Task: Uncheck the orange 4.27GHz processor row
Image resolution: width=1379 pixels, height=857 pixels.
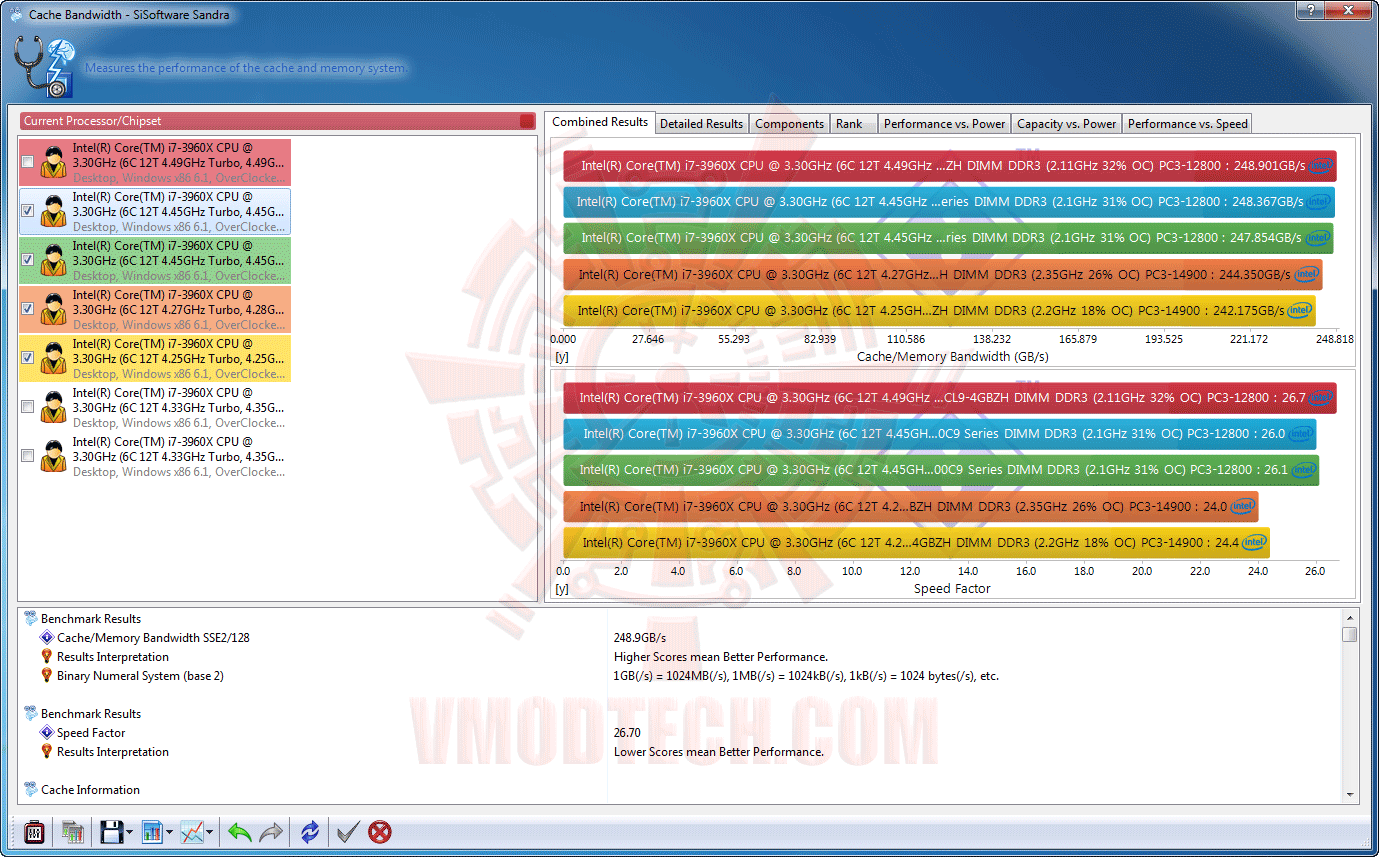Action: pos(27,309)
